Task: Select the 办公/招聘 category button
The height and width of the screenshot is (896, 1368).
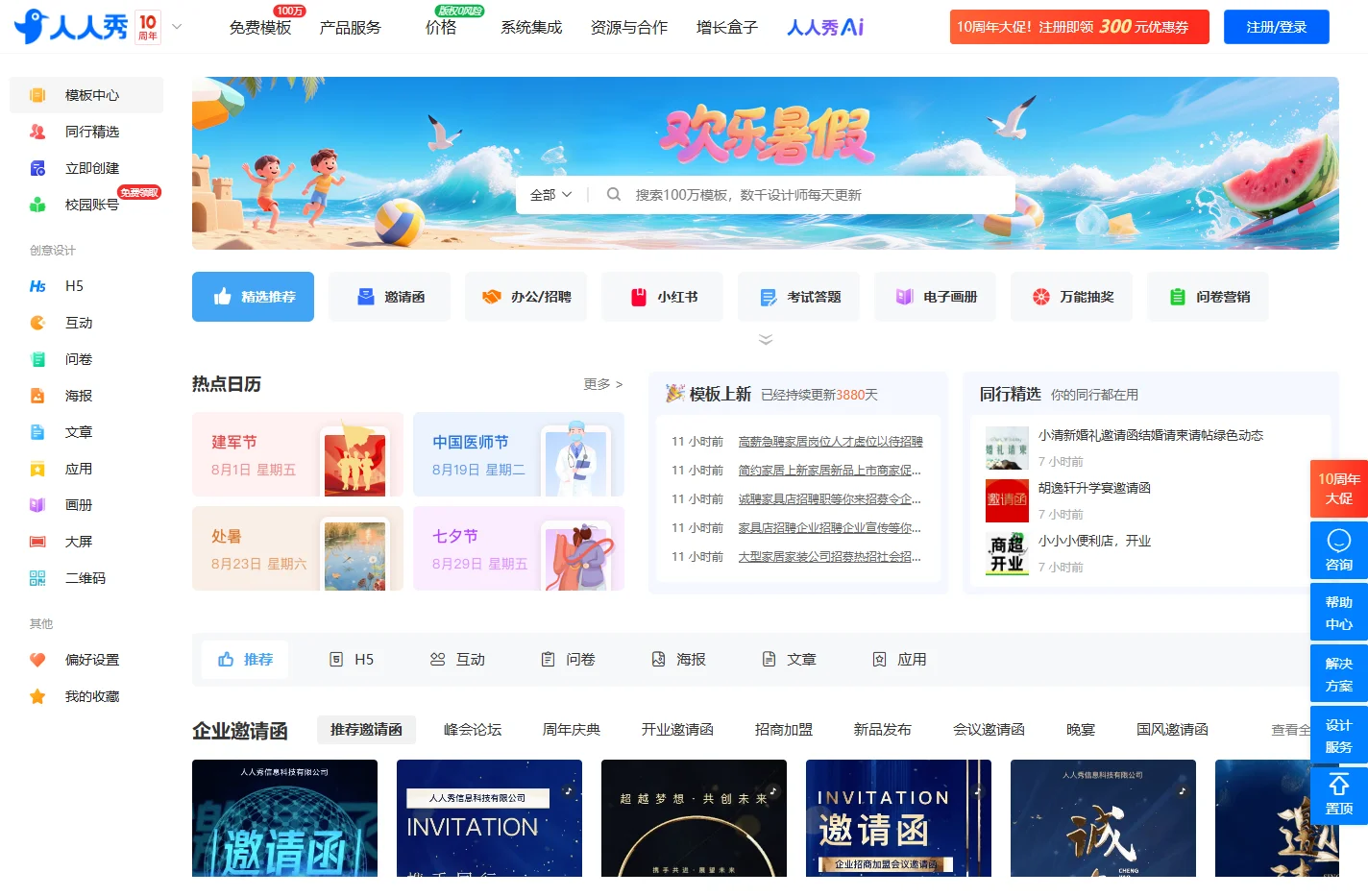Action: (525, 297)
